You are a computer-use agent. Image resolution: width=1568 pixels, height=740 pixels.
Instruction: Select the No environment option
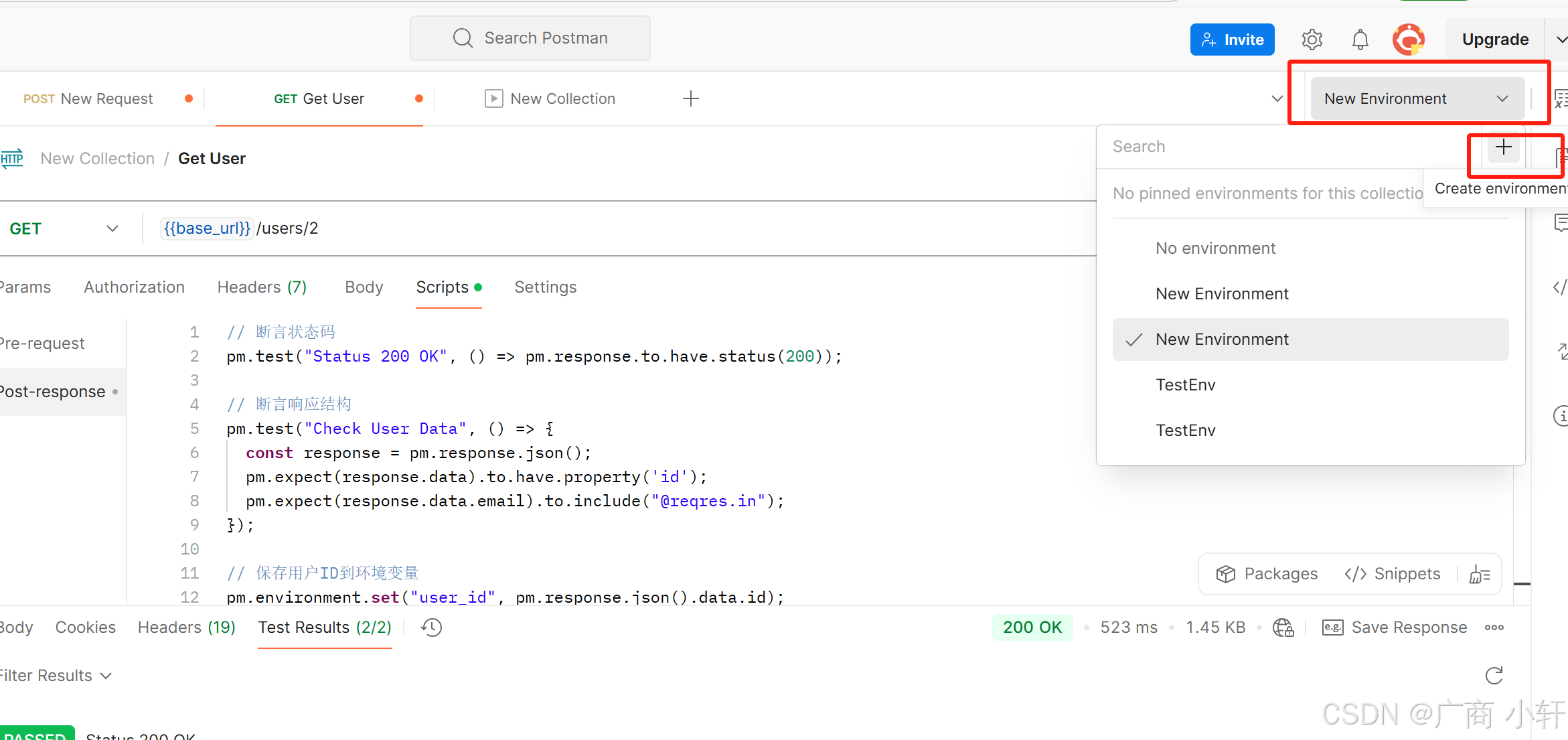(x=1215, y=248)
